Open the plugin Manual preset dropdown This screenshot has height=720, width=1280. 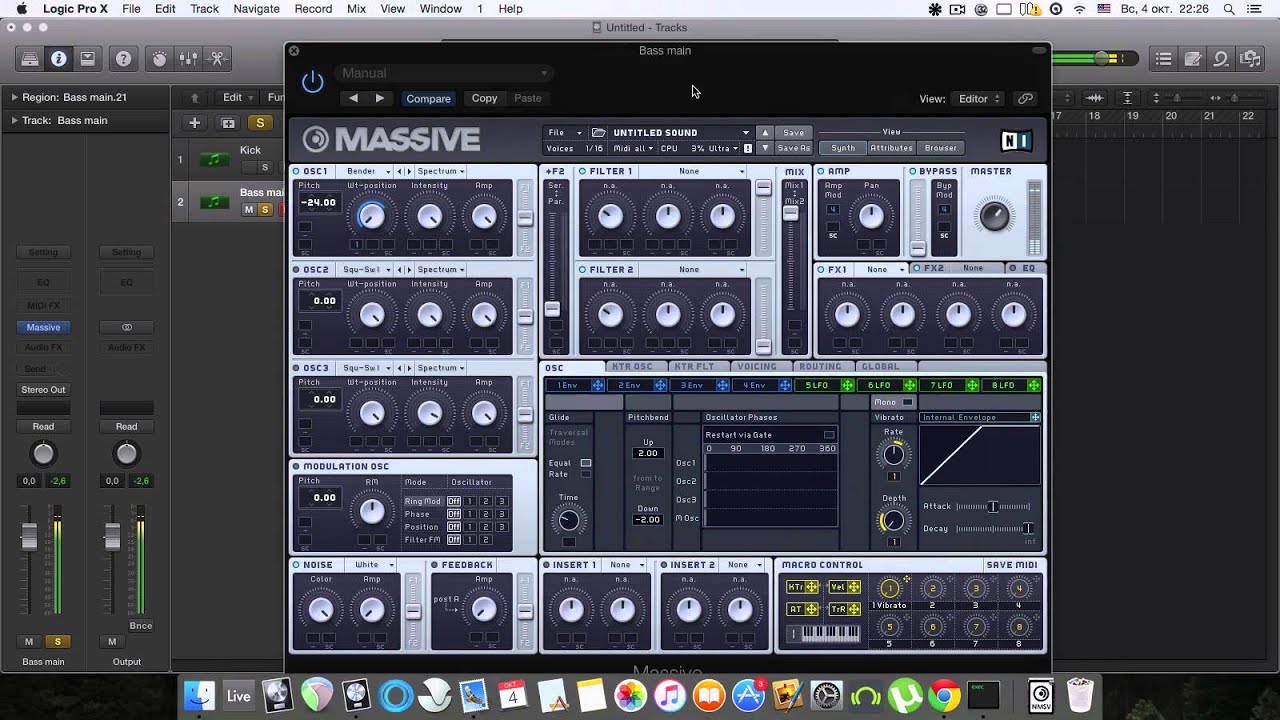click(x=445, y=73)
